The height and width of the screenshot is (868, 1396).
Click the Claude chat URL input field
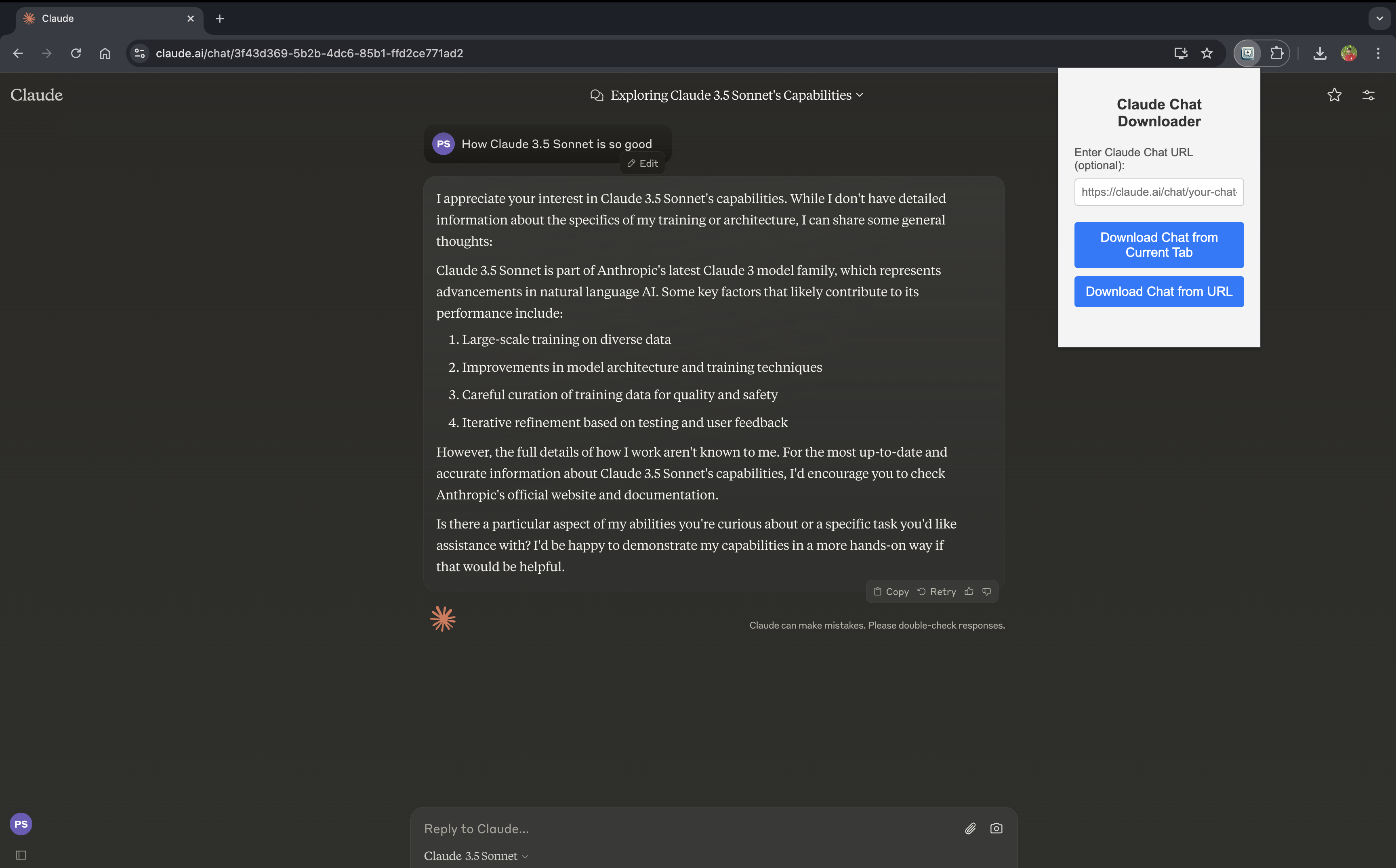point(1159,192)
